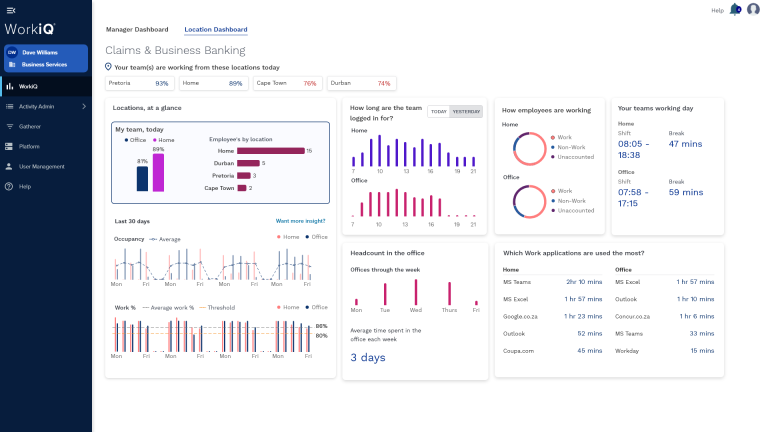Click the Home employees bar showing 15
768x432 pixels.
click(x=271, y=151)
